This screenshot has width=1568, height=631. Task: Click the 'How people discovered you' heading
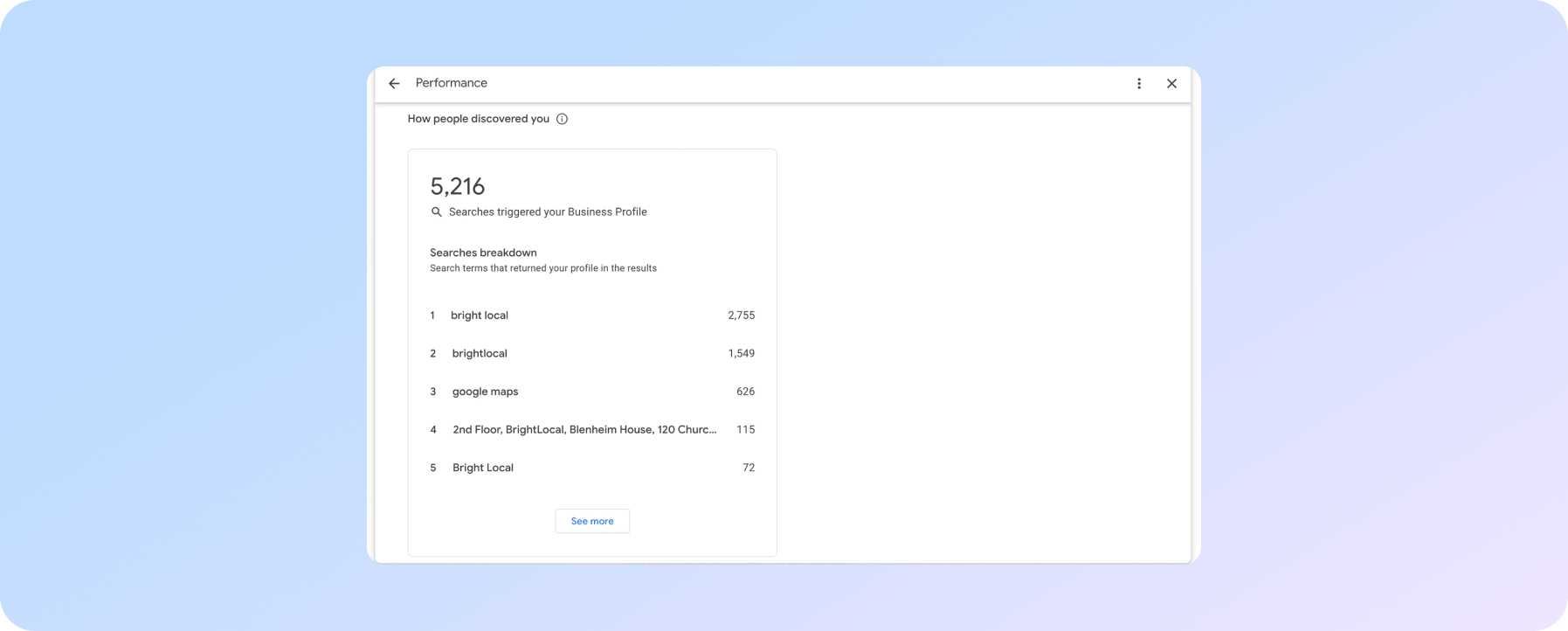pos(479,119)
